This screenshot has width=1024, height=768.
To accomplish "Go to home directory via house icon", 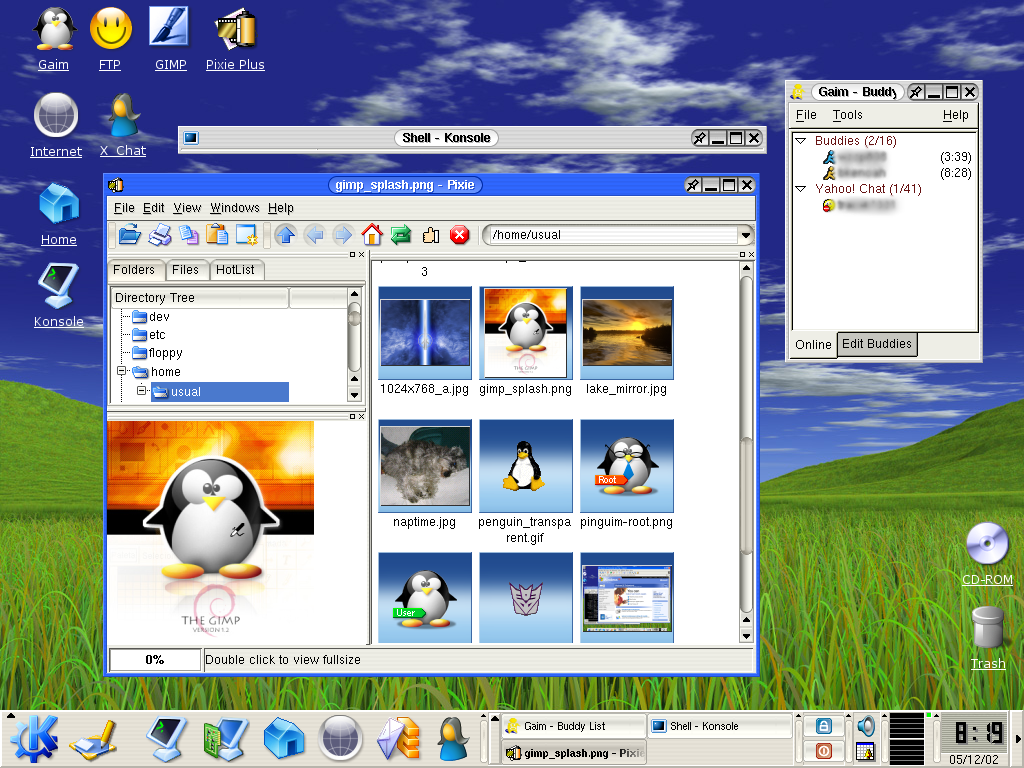I will (x=372, y=234).
